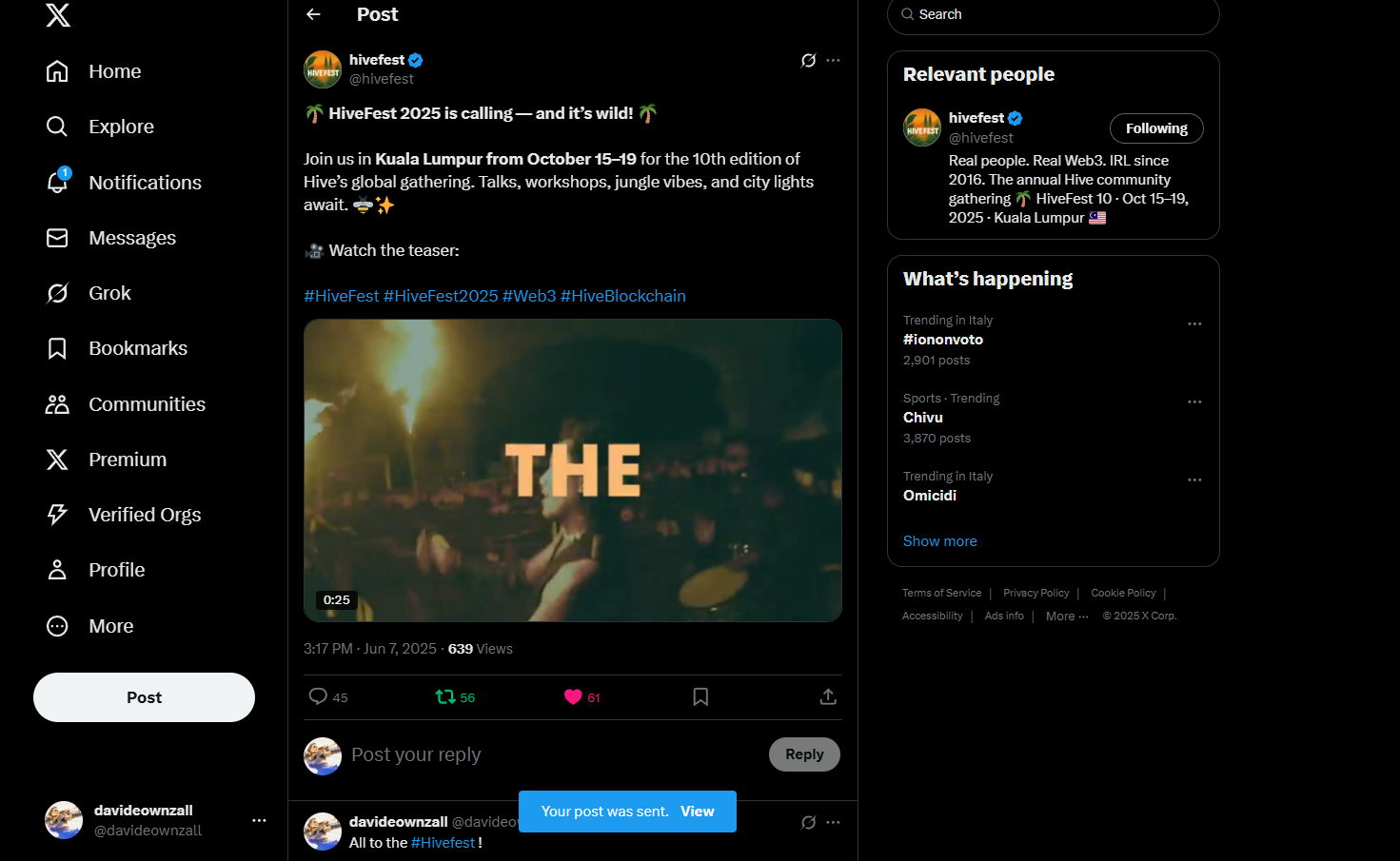This screenshot has height=861, width=1400.
Task: Click the X logo at top left
Action: pos(58,14)
